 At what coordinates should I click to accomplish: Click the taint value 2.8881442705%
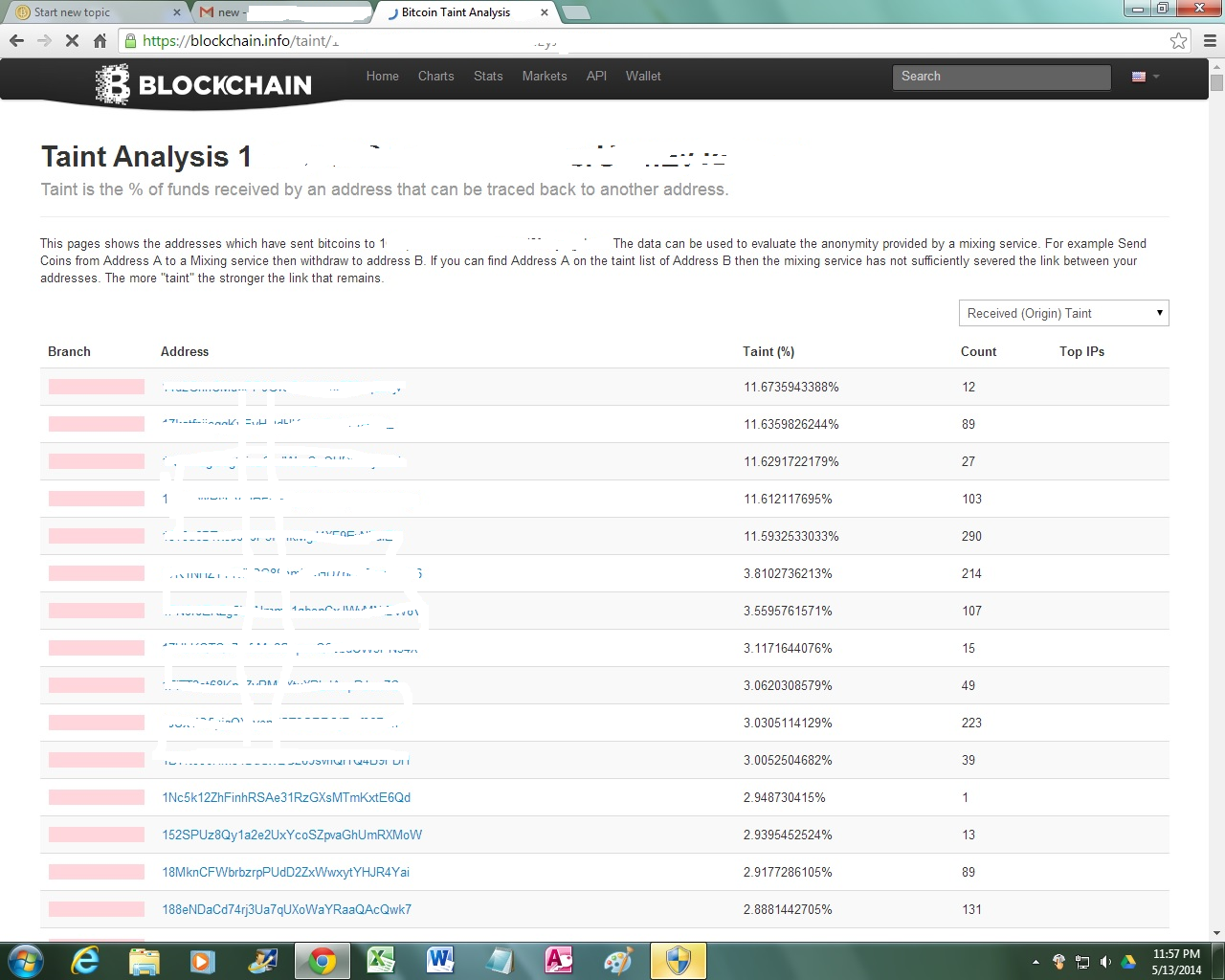(x=788, y=909)
